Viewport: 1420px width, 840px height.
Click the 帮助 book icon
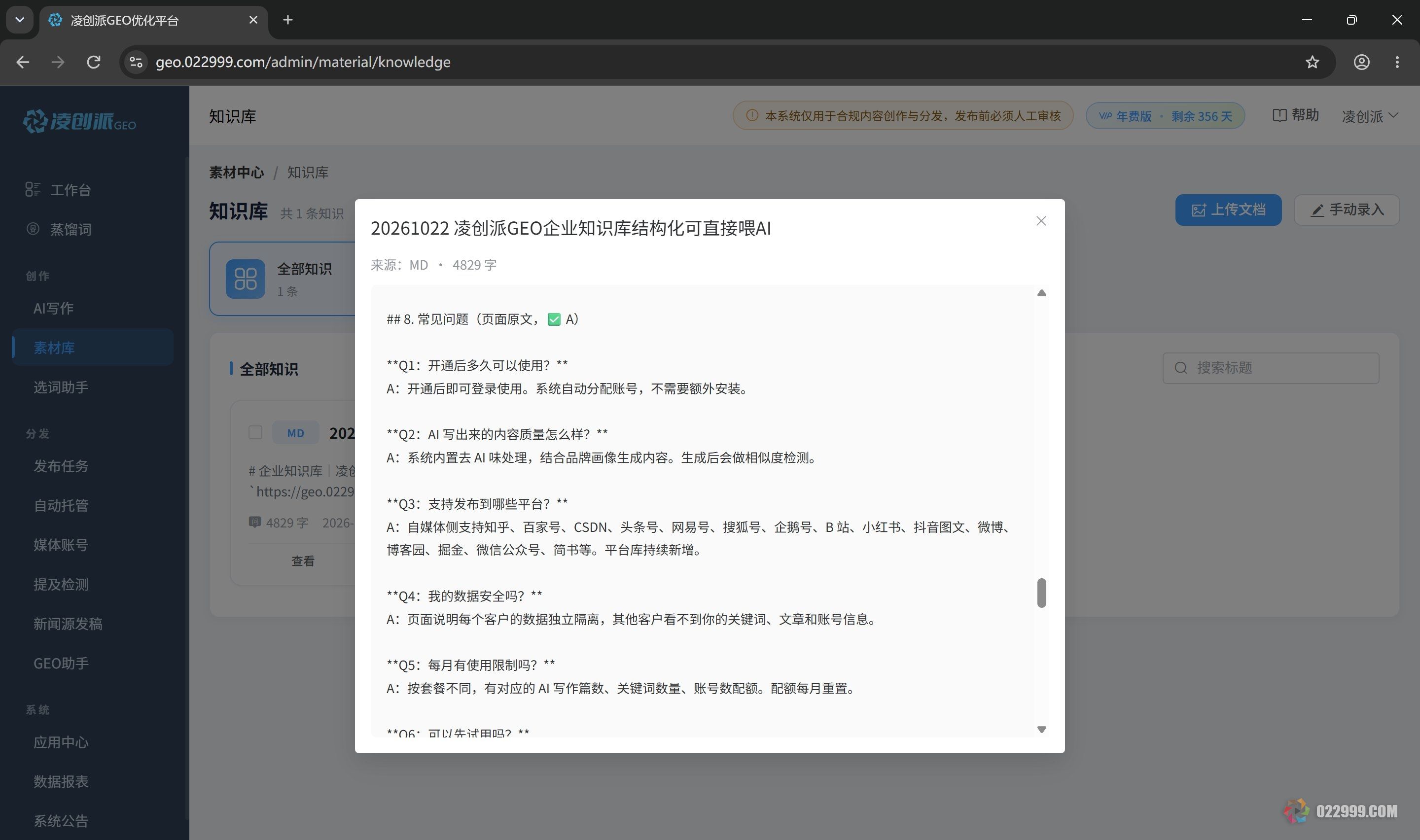pos(1279,115)
